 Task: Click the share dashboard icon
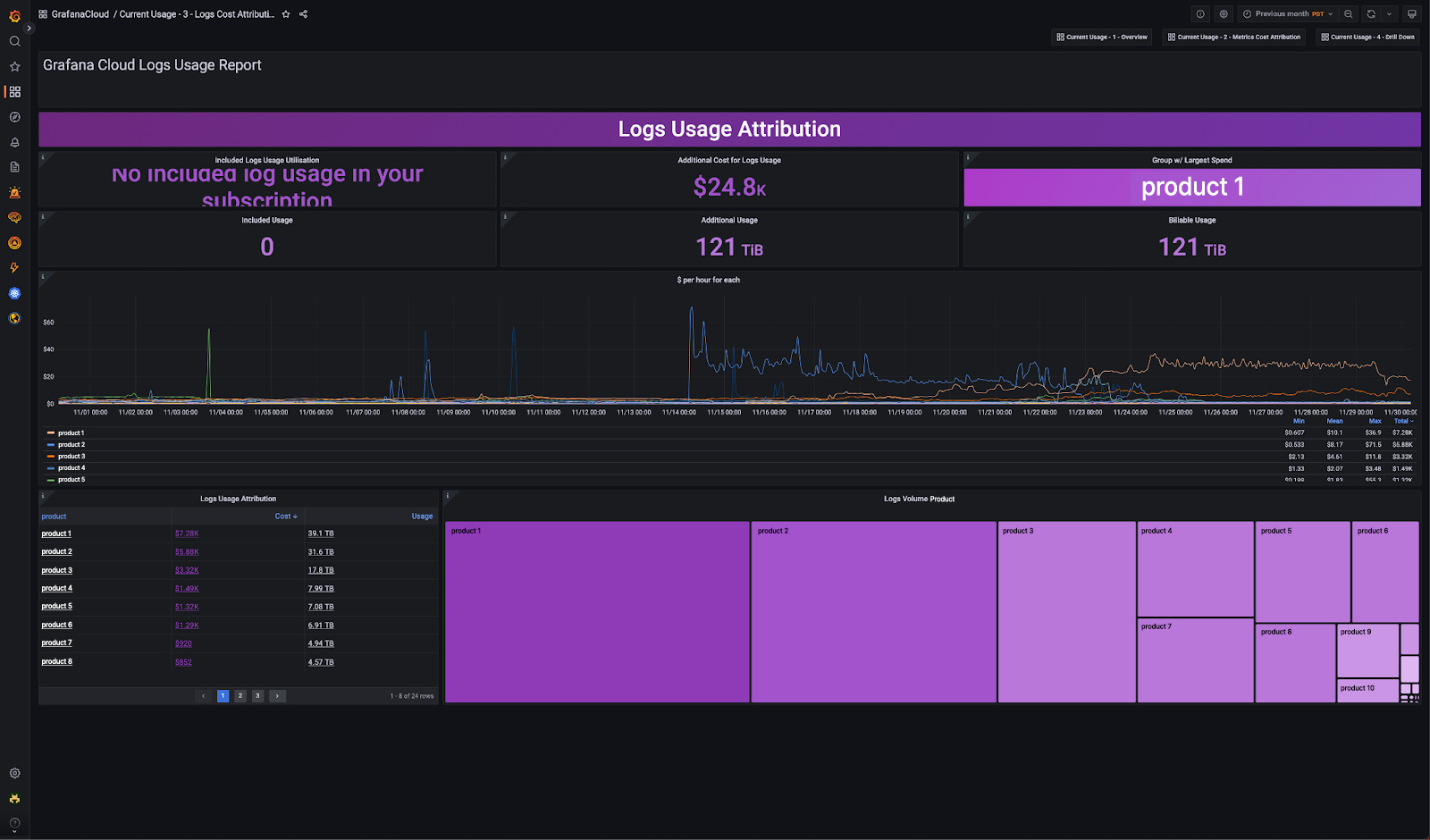tap(304, 14)
